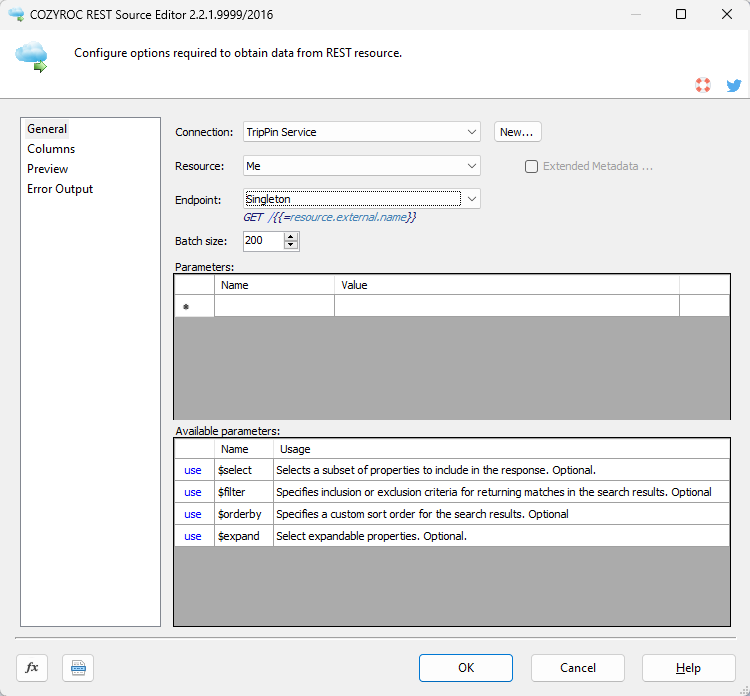Click the 'Specifies inclusion or exclusion criteria' usage cell

pos(501,492)
